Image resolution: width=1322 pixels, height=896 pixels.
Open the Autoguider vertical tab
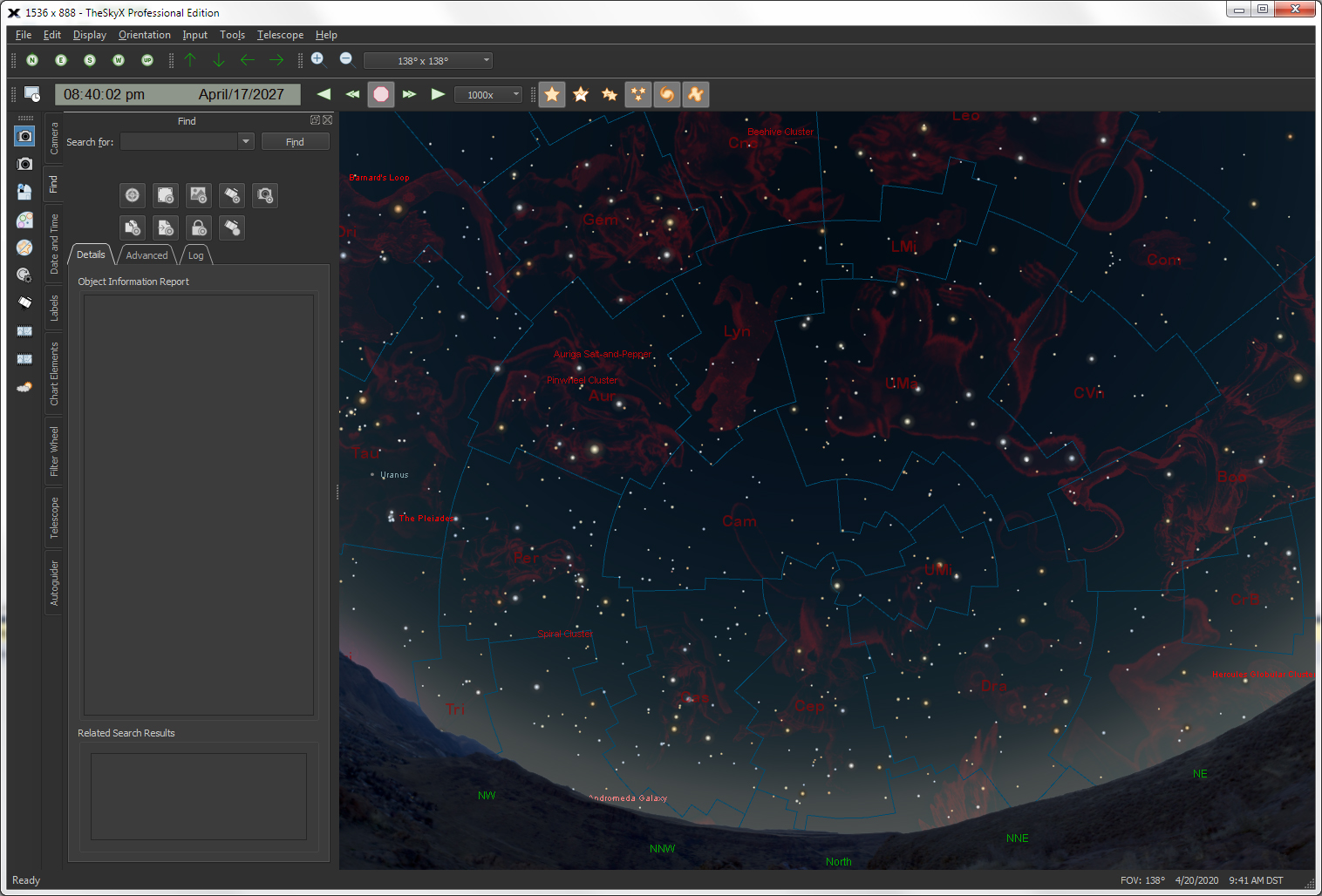coord(54,583)
